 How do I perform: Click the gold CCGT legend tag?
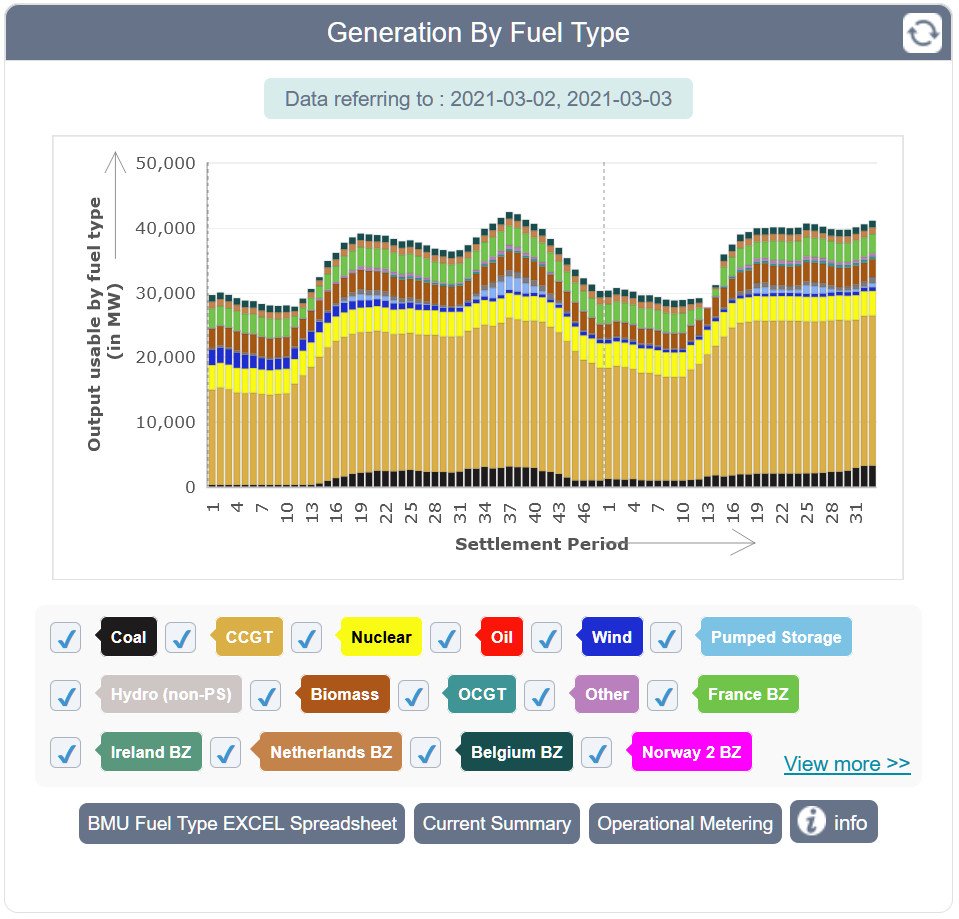(x=248, y=637)
